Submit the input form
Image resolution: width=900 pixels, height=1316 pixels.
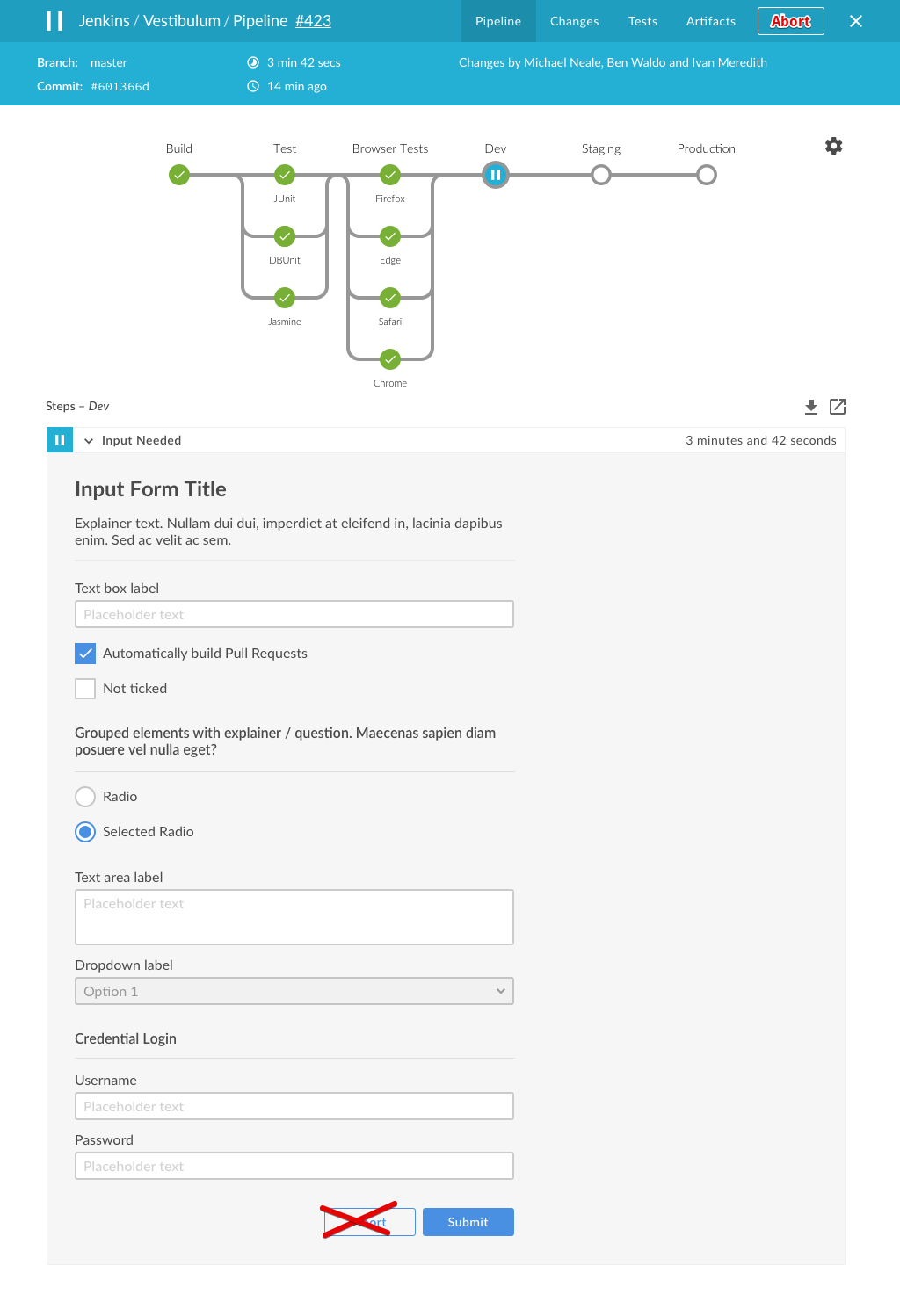468,1222
